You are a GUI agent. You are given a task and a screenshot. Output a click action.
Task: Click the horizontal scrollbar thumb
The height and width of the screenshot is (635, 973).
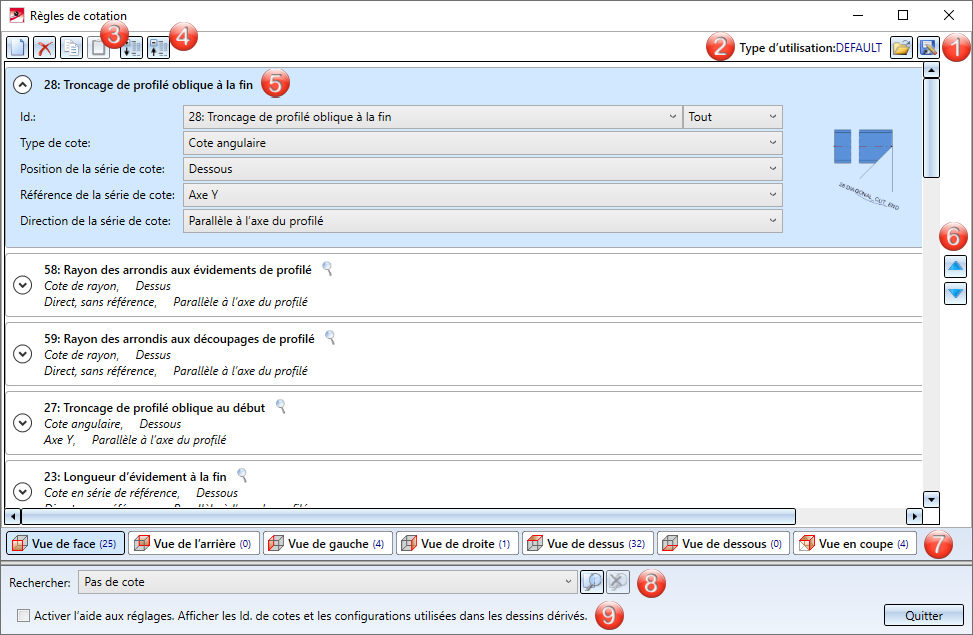click(x=408, y=516)
